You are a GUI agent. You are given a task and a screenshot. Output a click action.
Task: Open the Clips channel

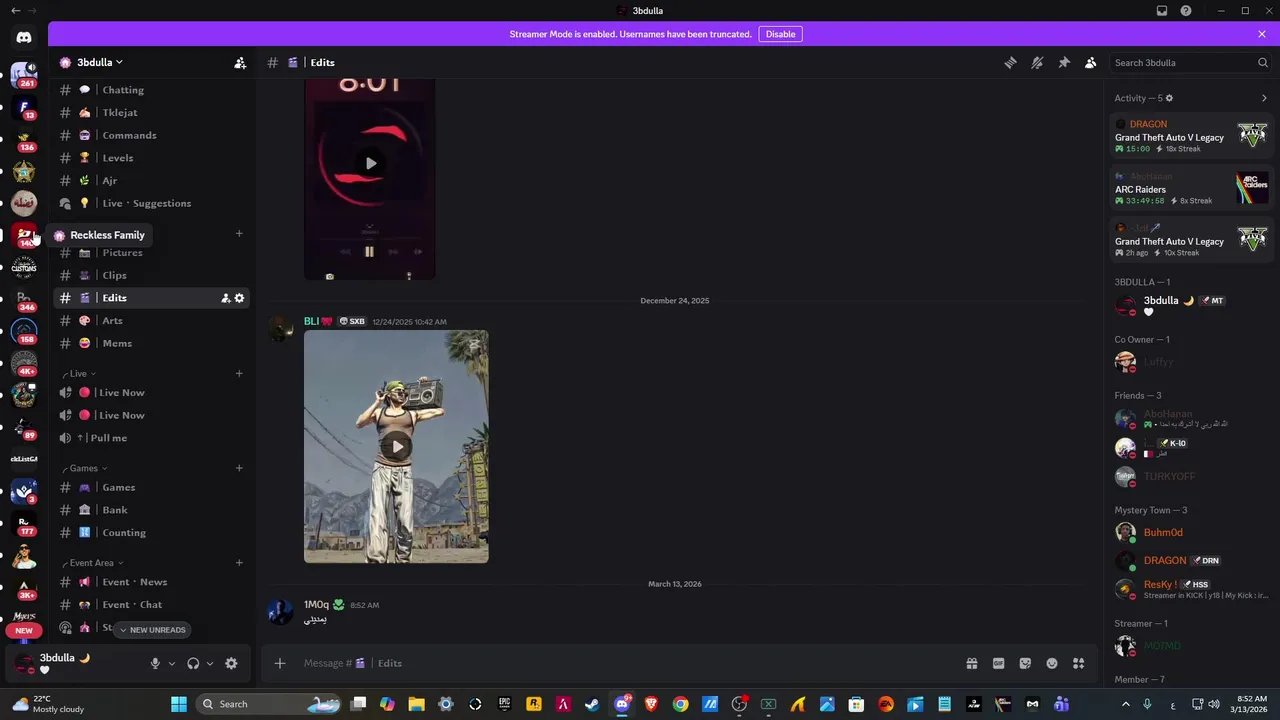[152, 275]
